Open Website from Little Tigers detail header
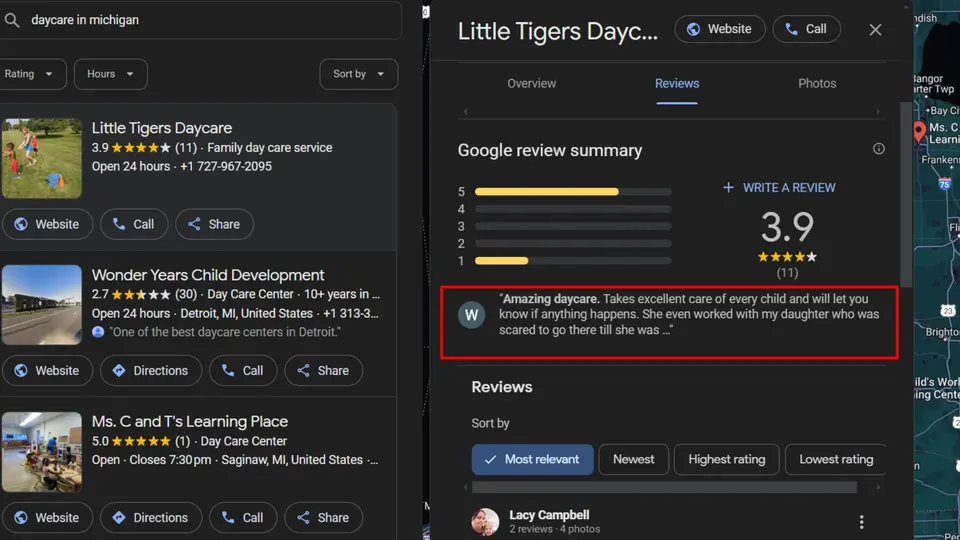This screenshot has width=960, height=540. tap(719, 29)
